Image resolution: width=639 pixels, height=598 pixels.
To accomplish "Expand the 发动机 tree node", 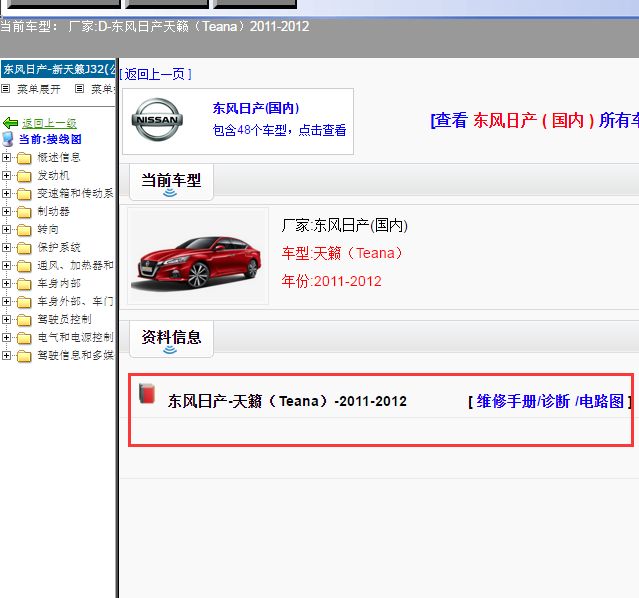I will coord(6,175).
